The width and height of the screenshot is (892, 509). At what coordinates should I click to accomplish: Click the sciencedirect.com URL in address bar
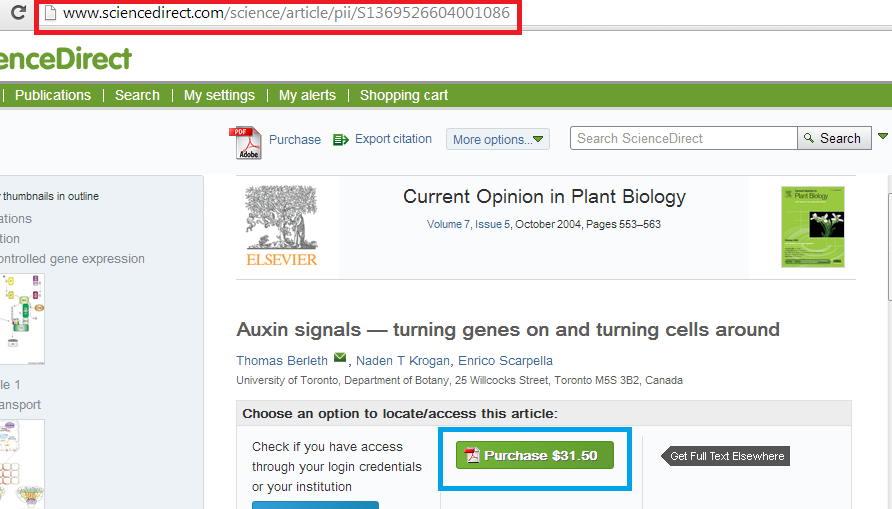click(x=286, y=13)
